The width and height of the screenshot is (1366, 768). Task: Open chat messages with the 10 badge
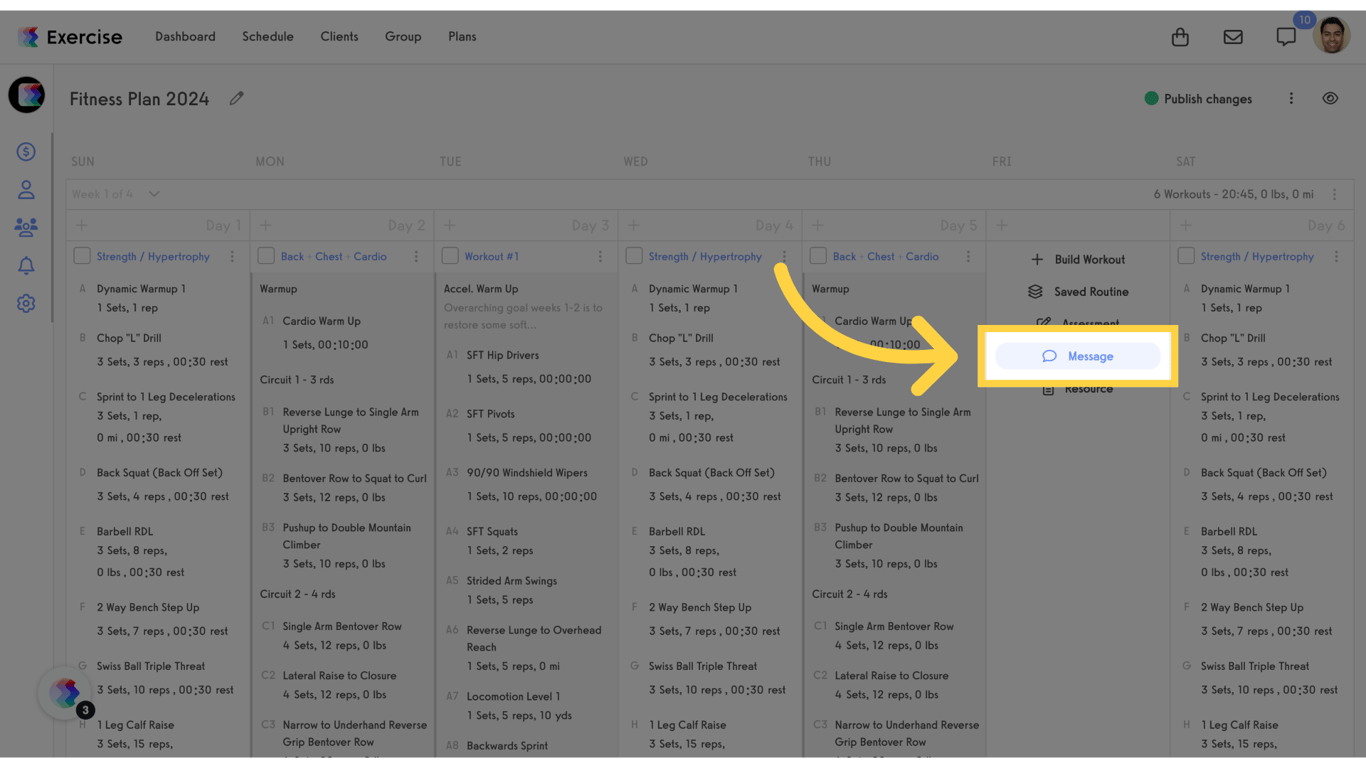(1286, 37)
